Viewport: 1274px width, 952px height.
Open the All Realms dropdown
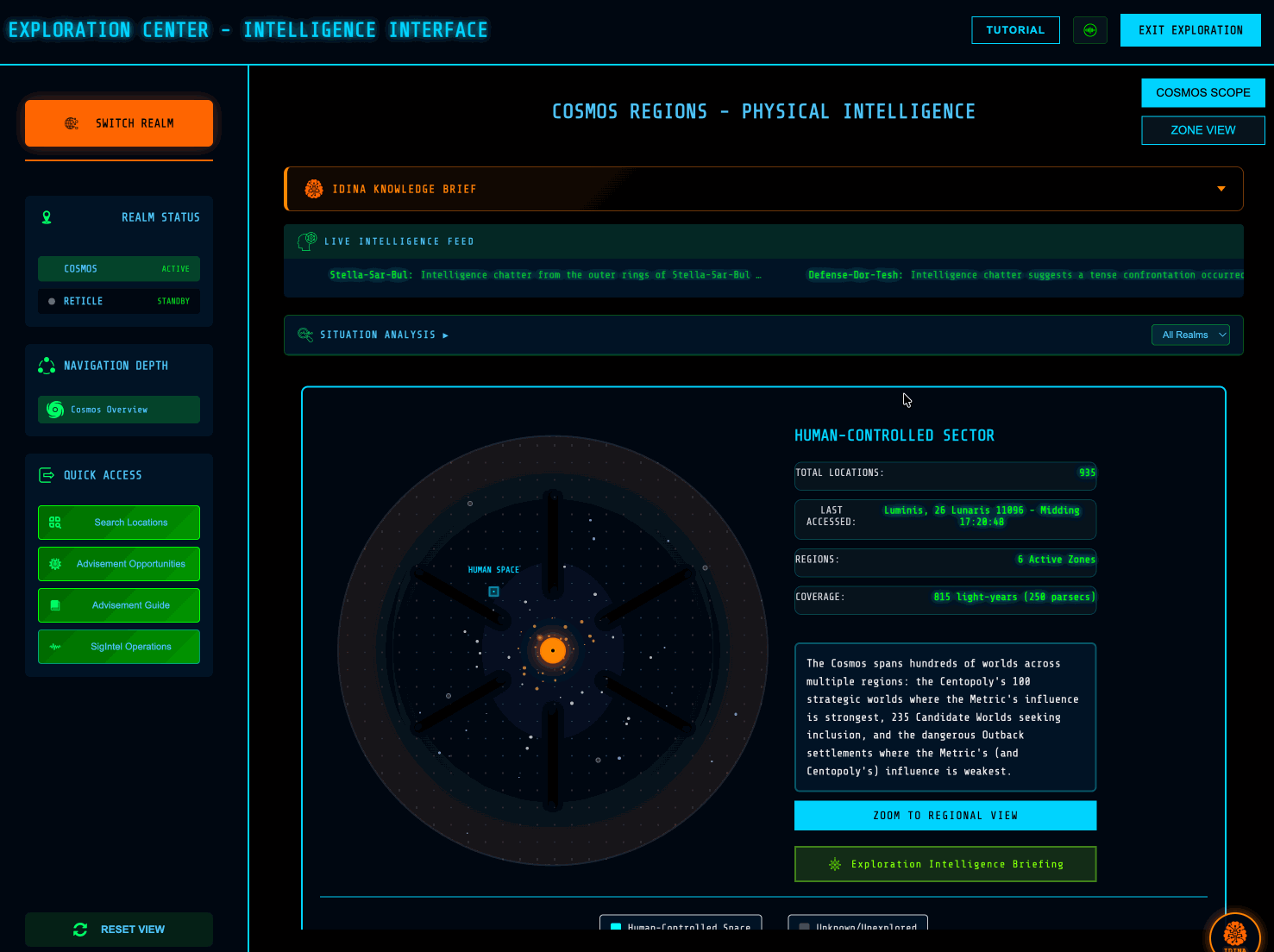pyautogui.click(x=1190, y=335)
